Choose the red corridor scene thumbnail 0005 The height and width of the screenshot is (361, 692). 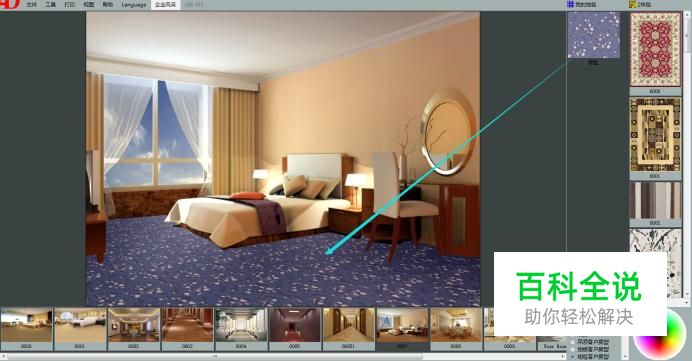point(295,325)
